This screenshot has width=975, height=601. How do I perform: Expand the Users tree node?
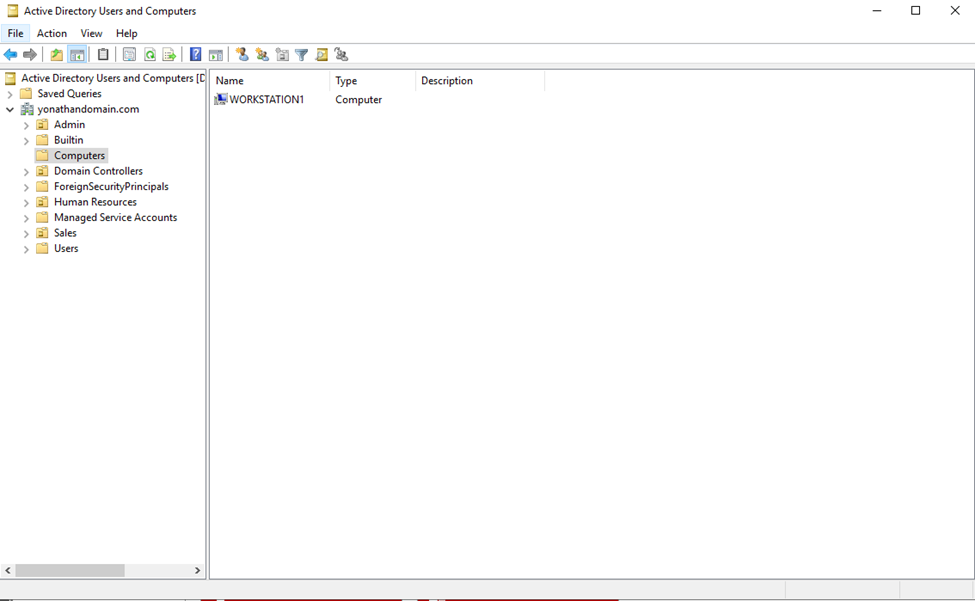pyautogui.click(x=26, y=250)
